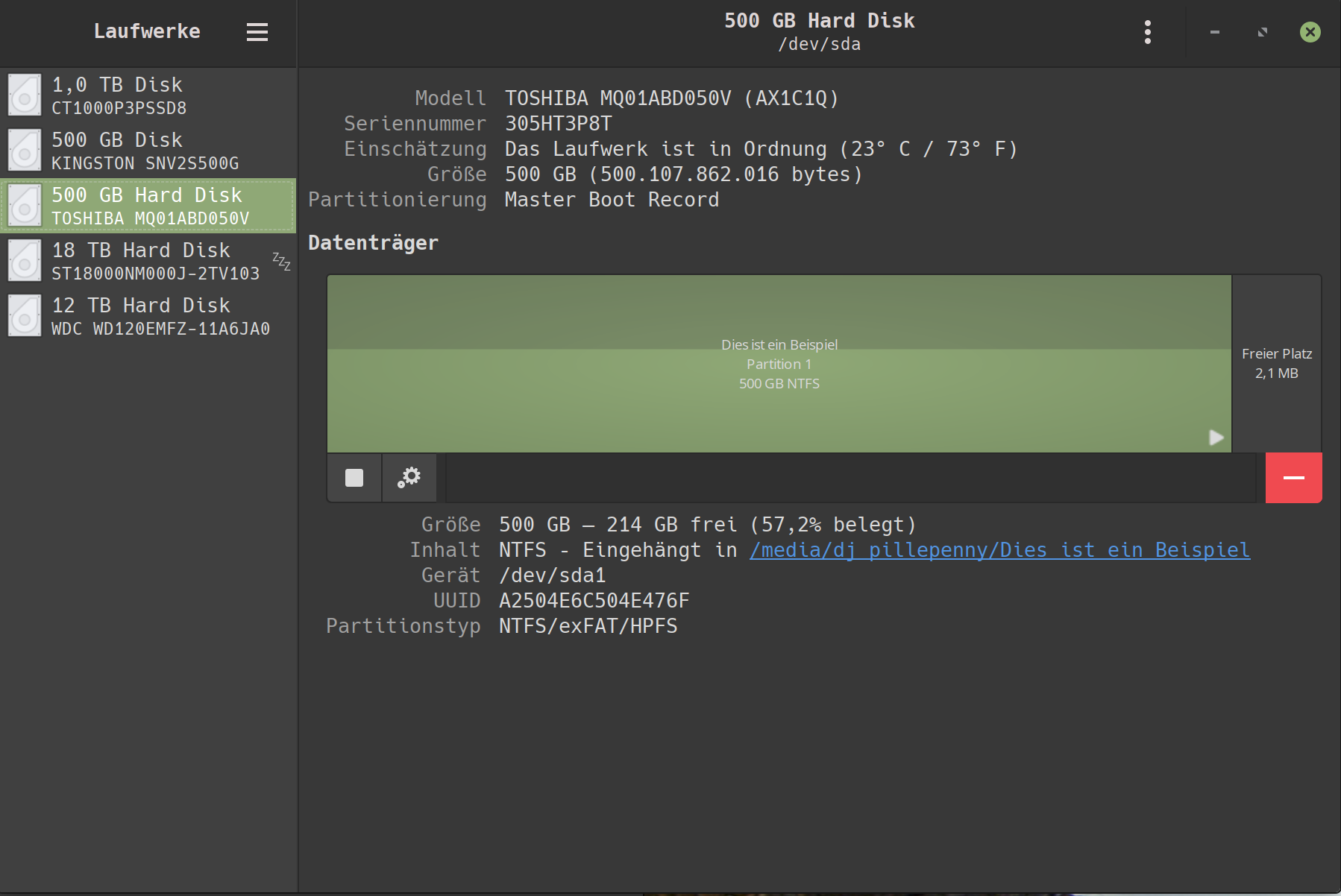Select the Freier Platz 2,1 MB block

point(1277,364)
